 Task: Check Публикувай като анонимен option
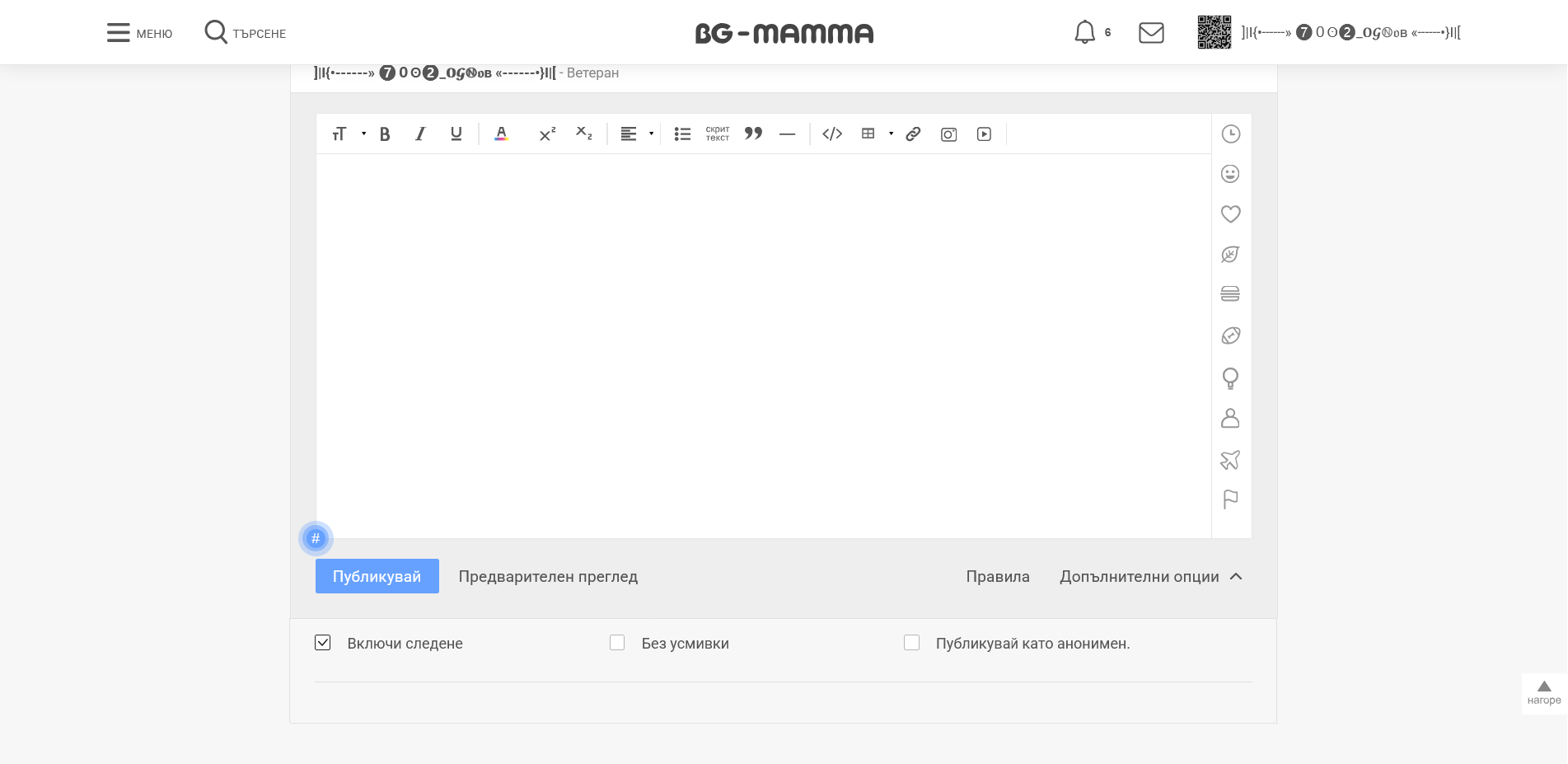click(911, 643)
